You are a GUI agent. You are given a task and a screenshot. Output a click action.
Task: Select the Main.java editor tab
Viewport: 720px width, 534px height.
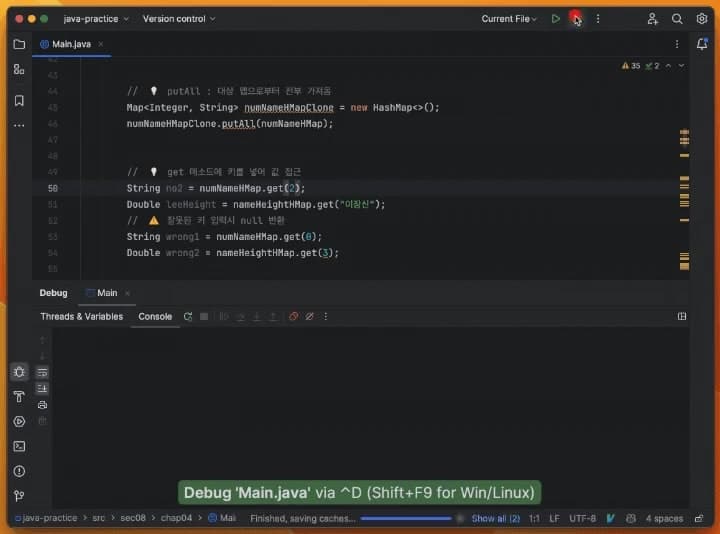pos(71,44)
